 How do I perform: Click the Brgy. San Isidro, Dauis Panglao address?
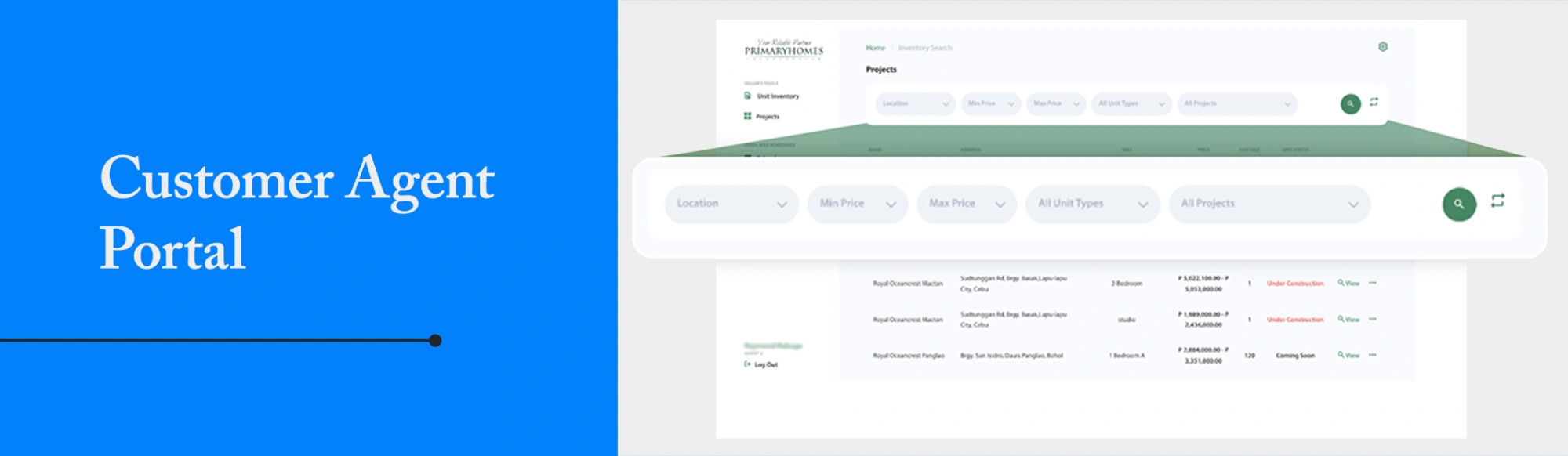tap(1011, 356)
